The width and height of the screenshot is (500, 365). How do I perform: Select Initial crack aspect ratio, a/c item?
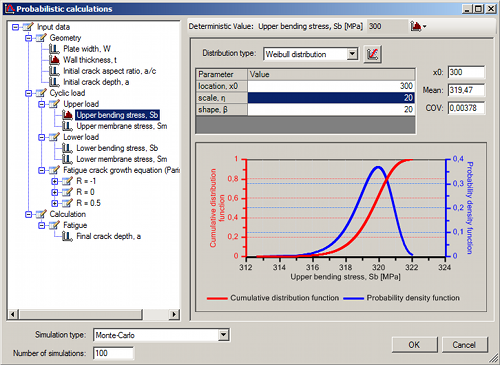click(109, 71)
